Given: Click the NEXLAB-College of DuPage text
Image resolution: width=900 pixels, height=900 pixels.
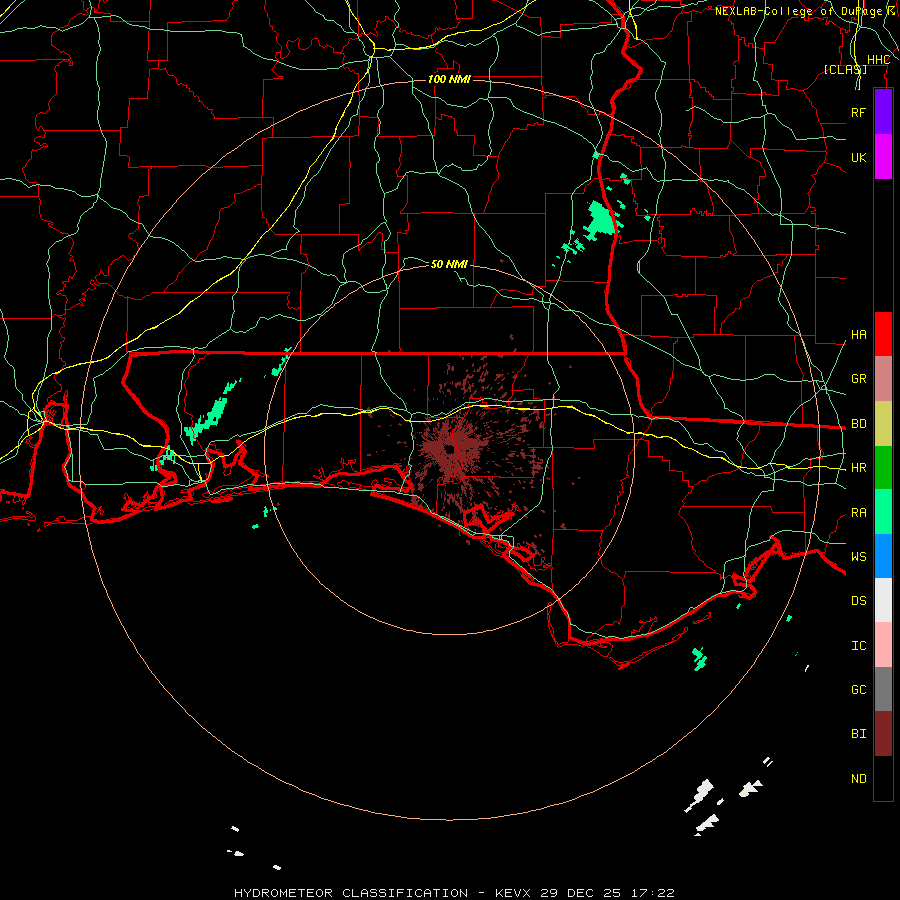Looking at the screenshot, I should 798,11.
